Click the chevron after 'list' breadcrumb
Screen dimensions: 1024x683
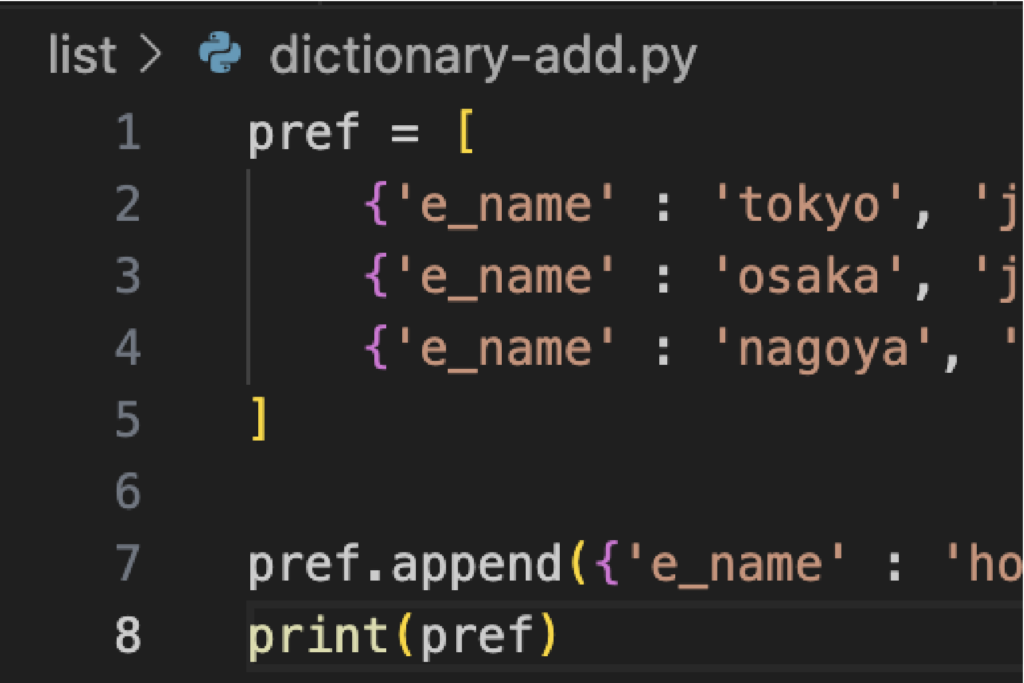tap(150, 57)
